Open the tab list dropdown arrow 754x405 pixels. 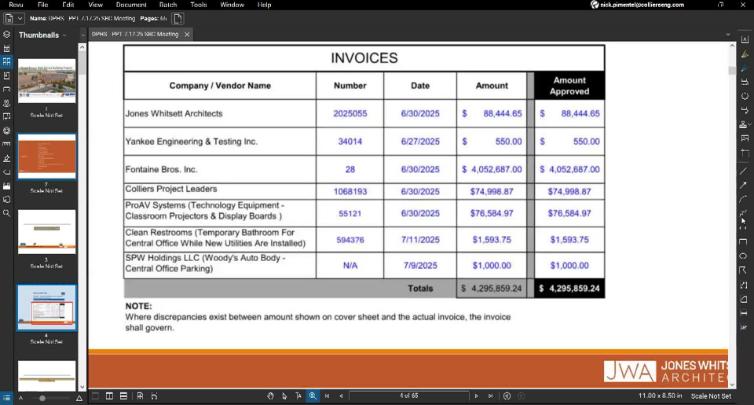tap(728, 35)
